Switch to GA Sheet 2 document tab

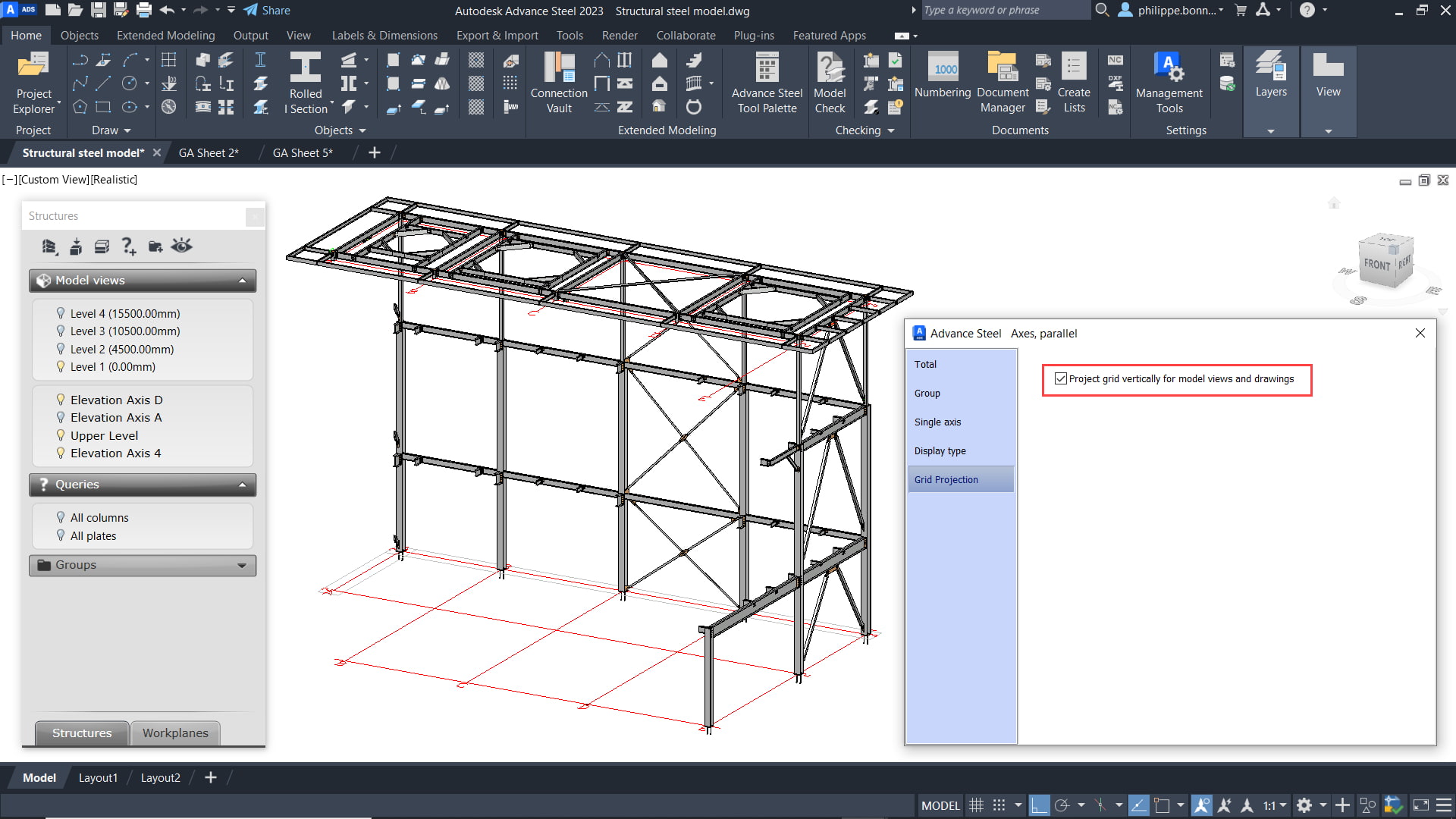209,153
